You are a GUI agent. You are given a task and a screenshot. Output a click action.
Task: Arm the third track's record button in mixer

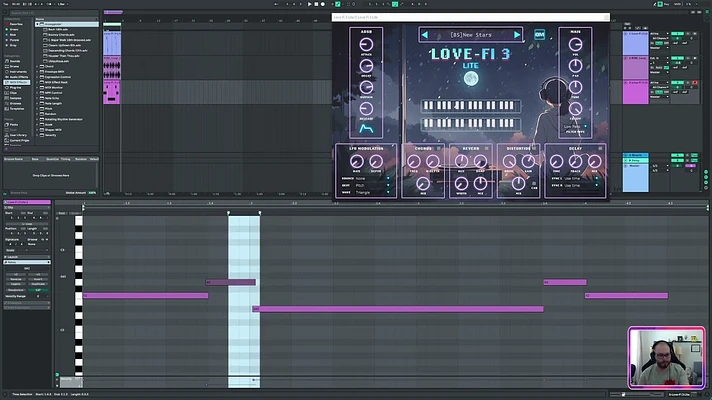pyautogui.click(x=694, y=83)
